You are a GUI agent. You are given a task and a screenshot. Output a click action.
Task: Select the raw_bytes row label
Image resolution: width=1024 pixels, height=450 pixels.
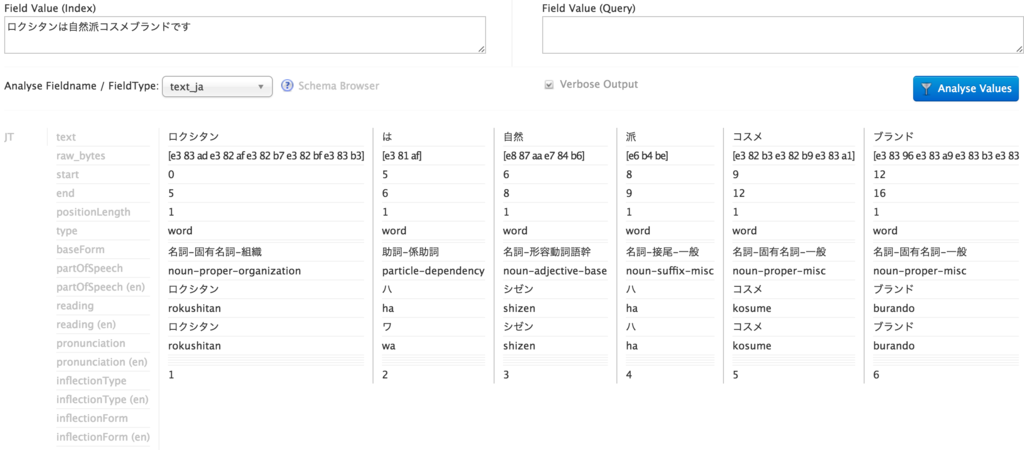[x=80, y=156]
